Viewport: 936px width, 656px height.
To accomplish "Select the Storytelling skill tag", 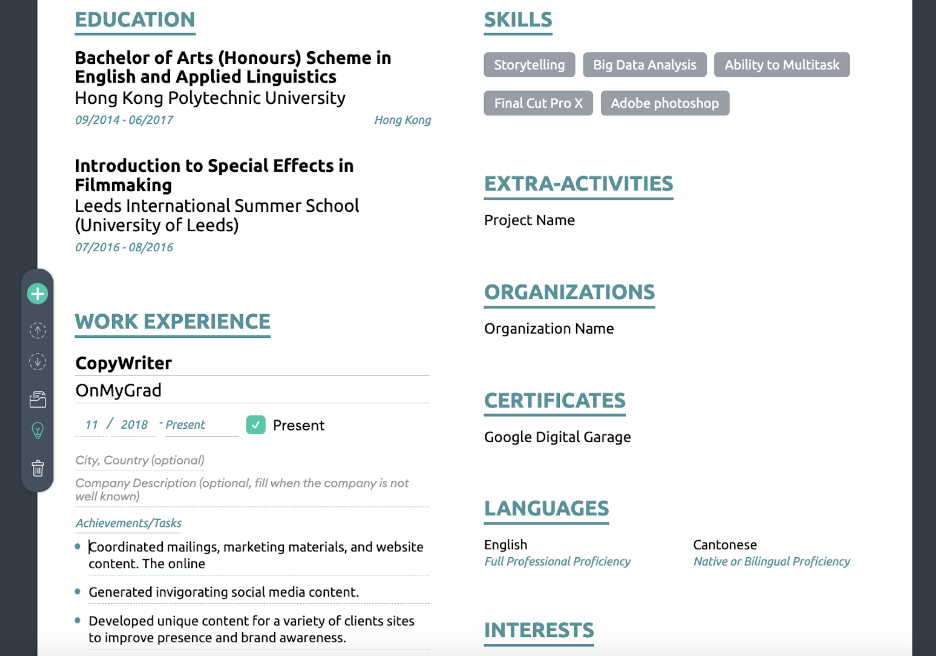I will (529, 64).
